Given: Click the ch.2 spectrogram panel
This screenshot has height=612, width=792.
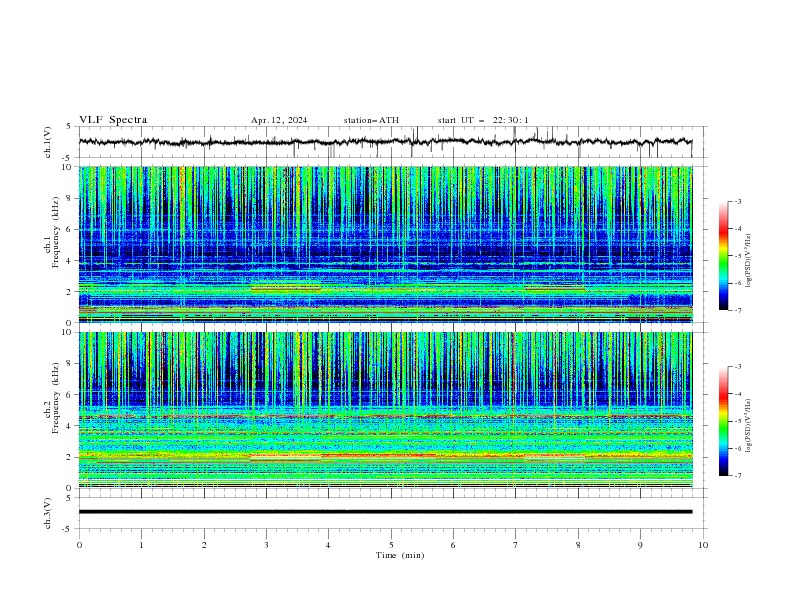Looking at the screenshot, I should 386,410.
